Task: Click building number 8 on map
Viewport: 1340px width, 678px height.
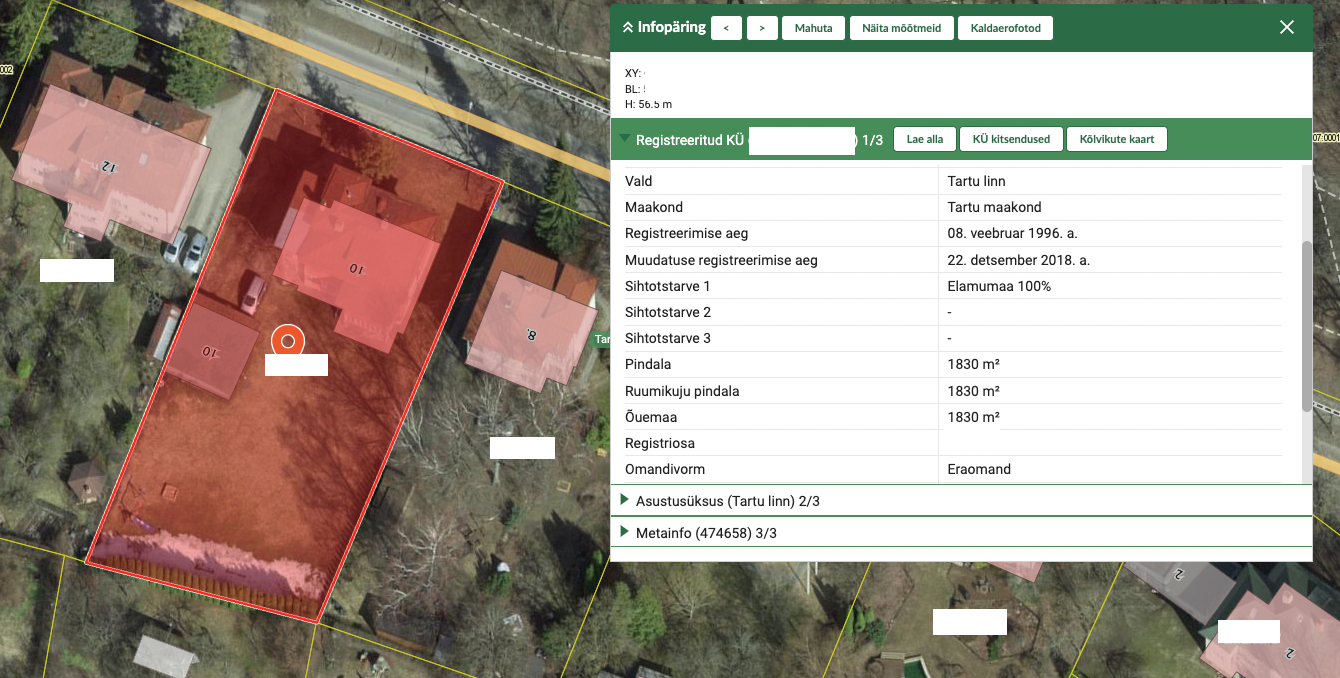Action: (531, 335)
